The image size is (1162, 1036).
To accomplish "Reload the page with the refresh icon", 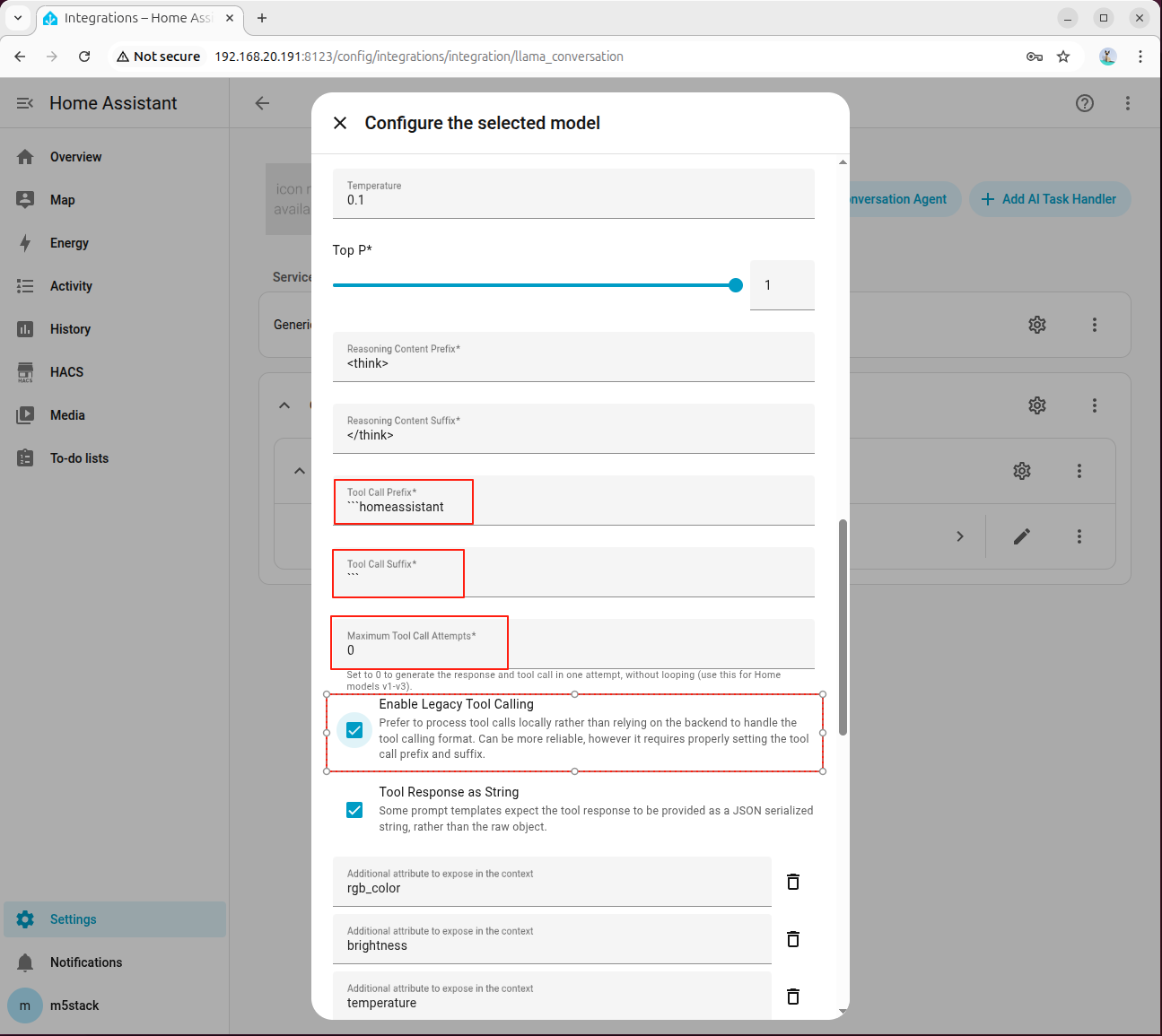I will 84,57.
